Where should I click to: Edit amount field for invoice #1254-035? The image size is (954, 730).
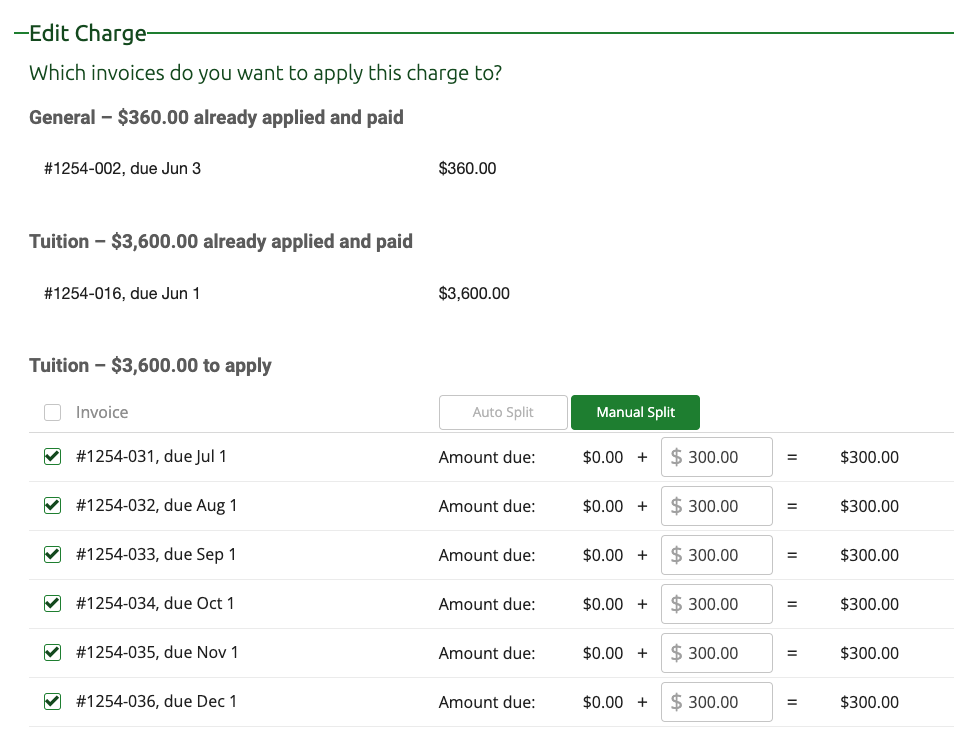pyautogui.click(x=717, y=653)
